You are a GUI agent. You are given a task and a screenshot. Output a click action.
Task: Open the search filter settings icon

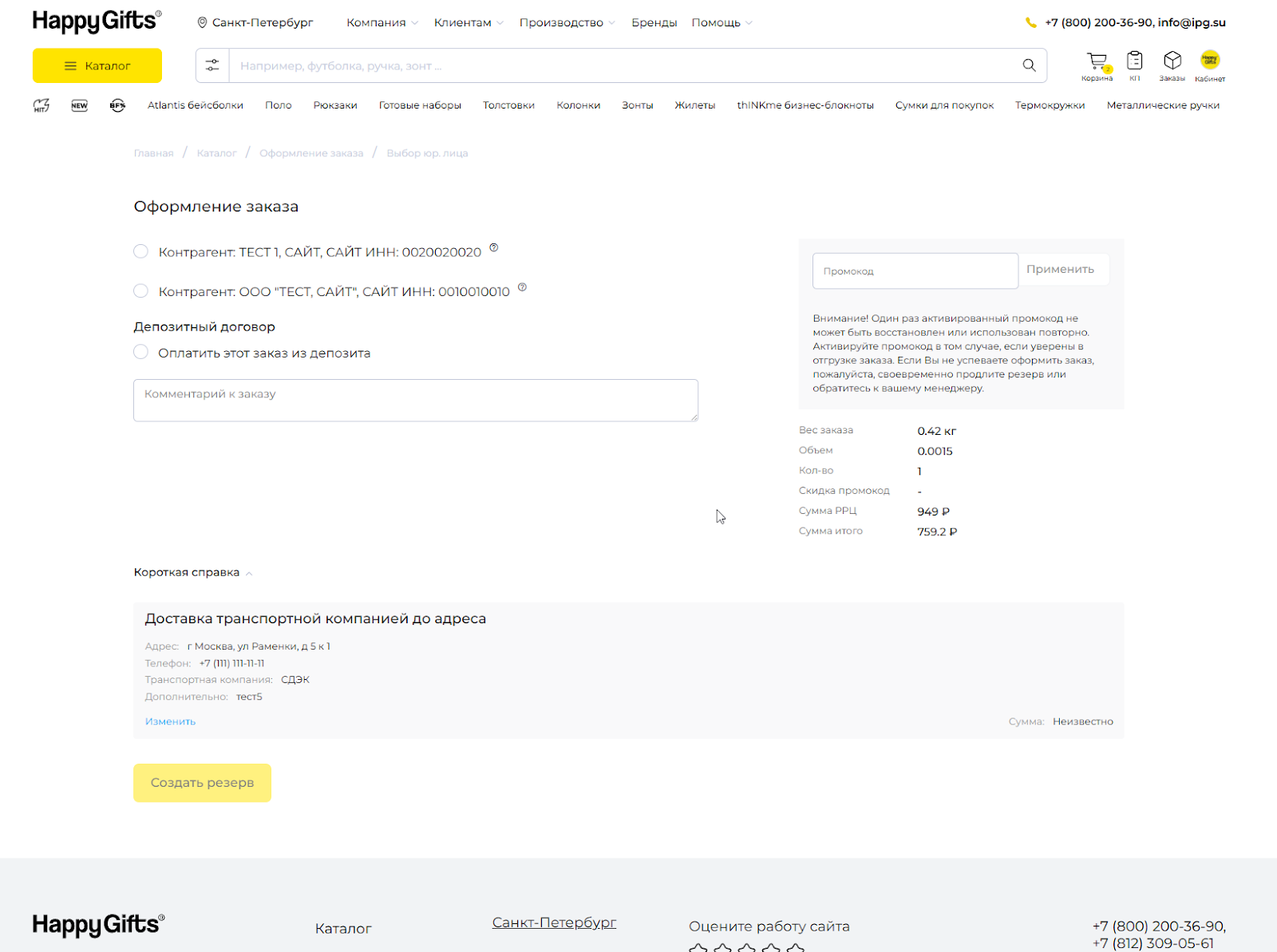pyautogui.click(x=212, y=65)
